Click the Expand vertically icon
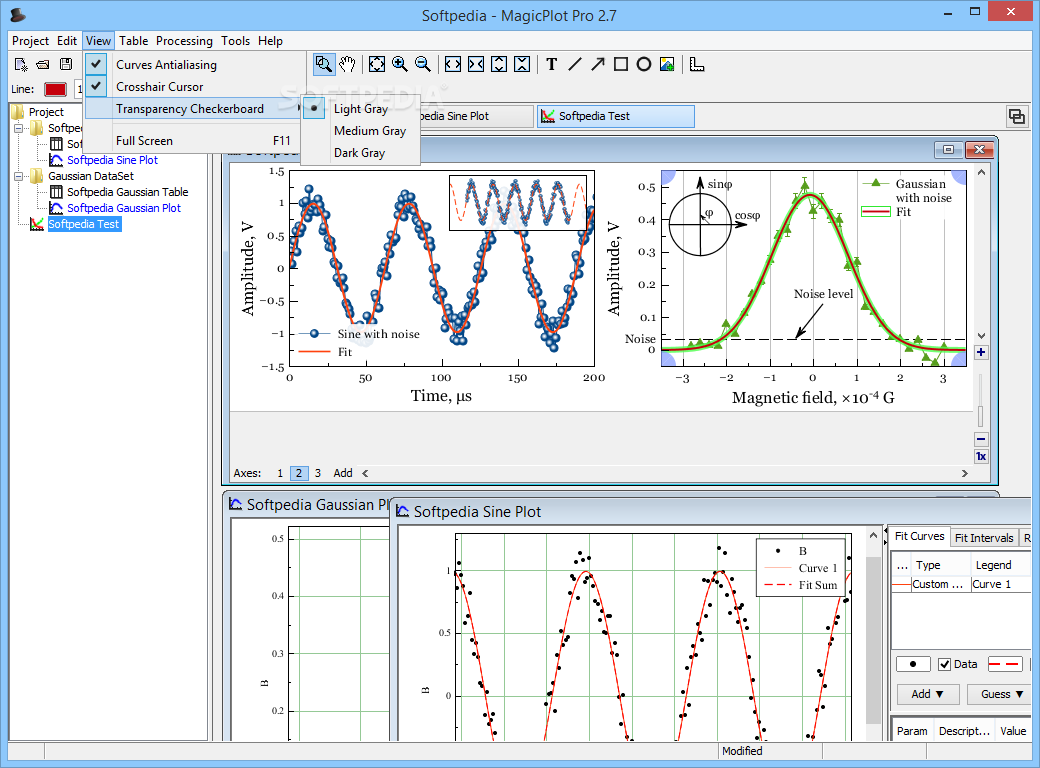 pyautogui.click(x=499, y=64)
